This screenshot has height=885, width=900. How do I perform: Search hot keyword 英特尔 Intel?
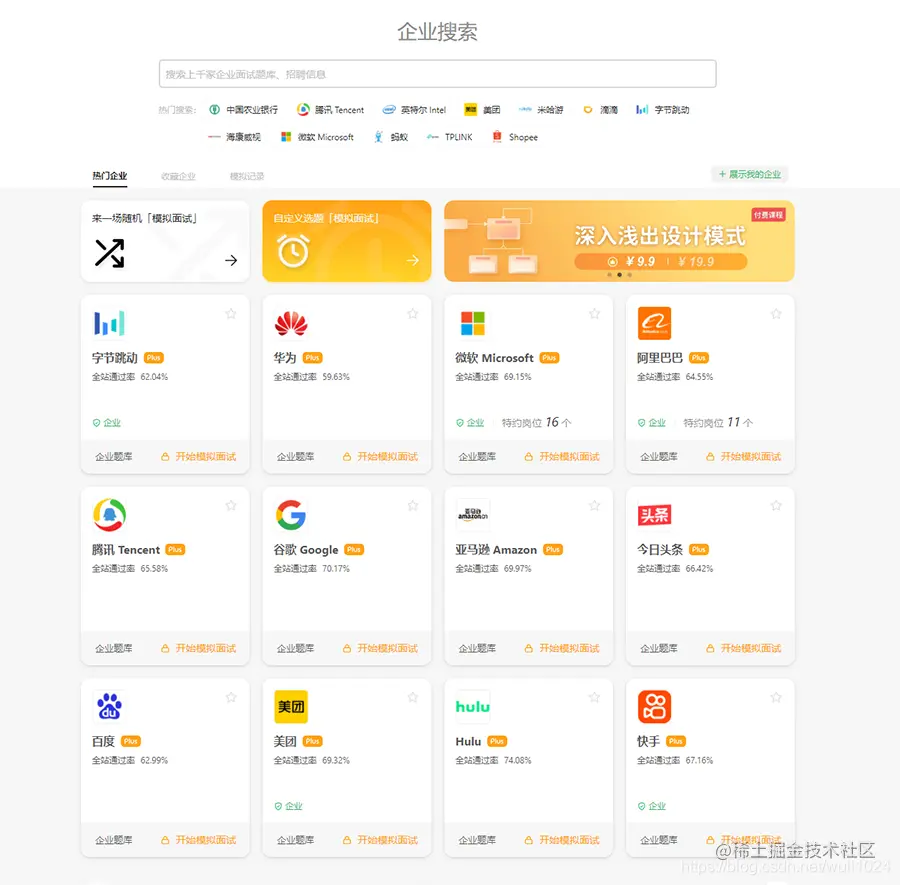click(x=414, y=110)
